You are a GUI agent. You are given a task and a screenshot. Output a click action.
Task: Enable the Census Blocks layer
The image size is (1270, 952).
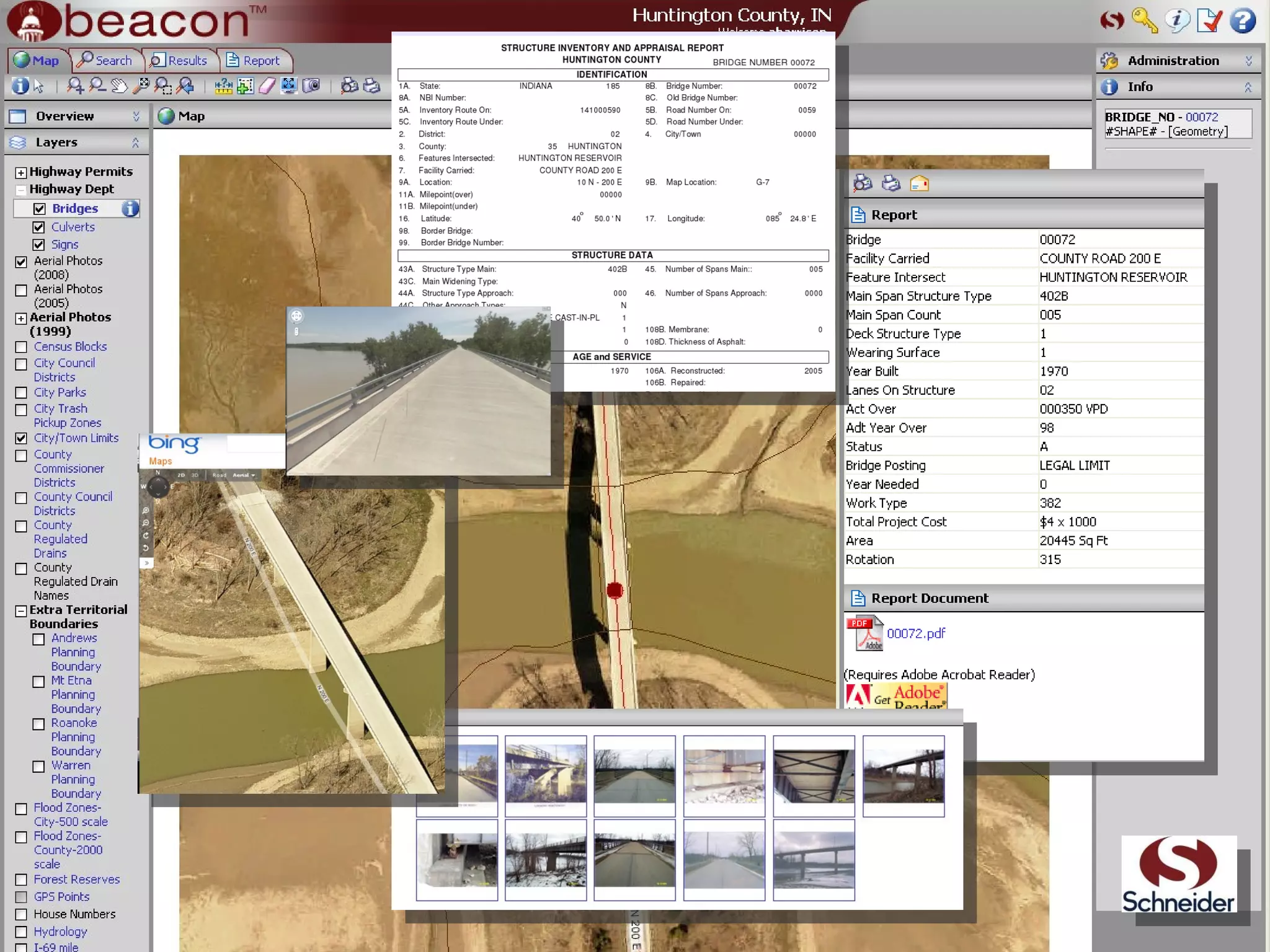pos(21,347)
